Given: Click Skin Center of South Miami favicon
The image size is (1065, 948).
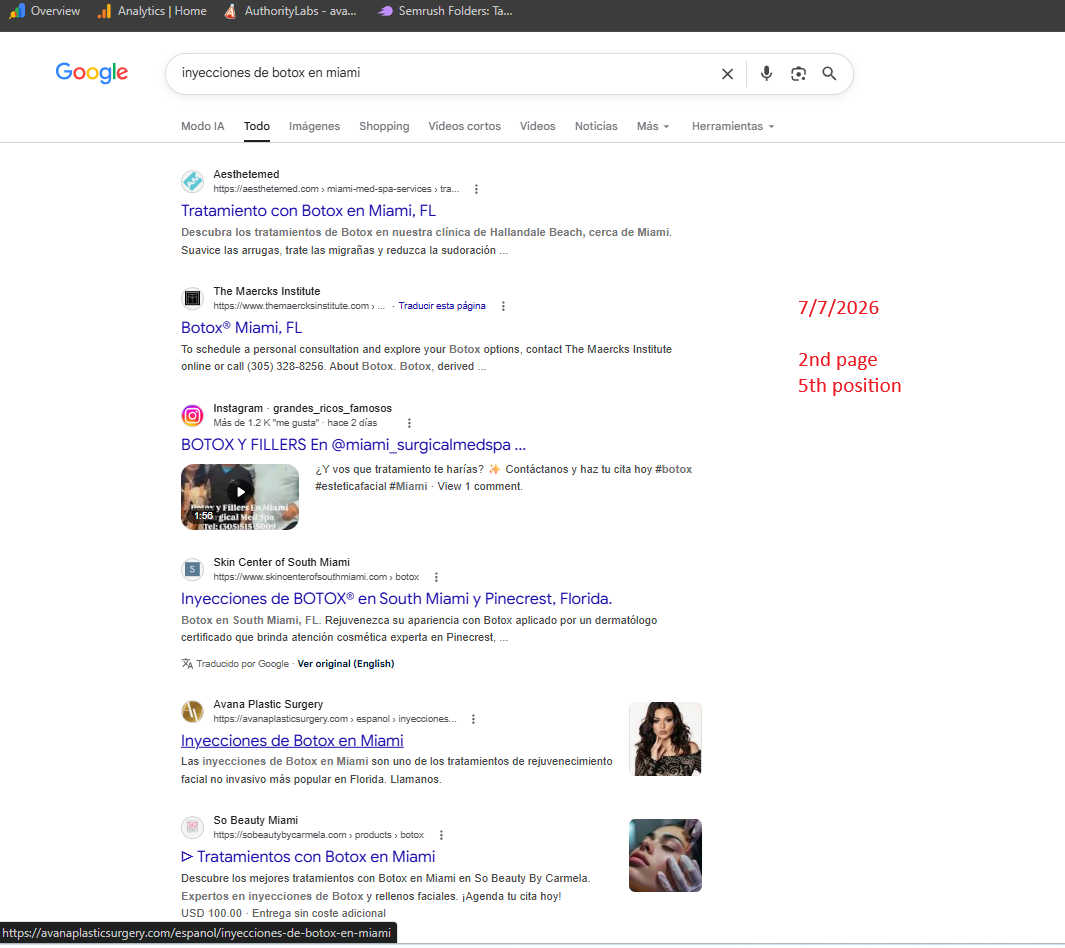Looking at the screenshot, I should 193,569.
